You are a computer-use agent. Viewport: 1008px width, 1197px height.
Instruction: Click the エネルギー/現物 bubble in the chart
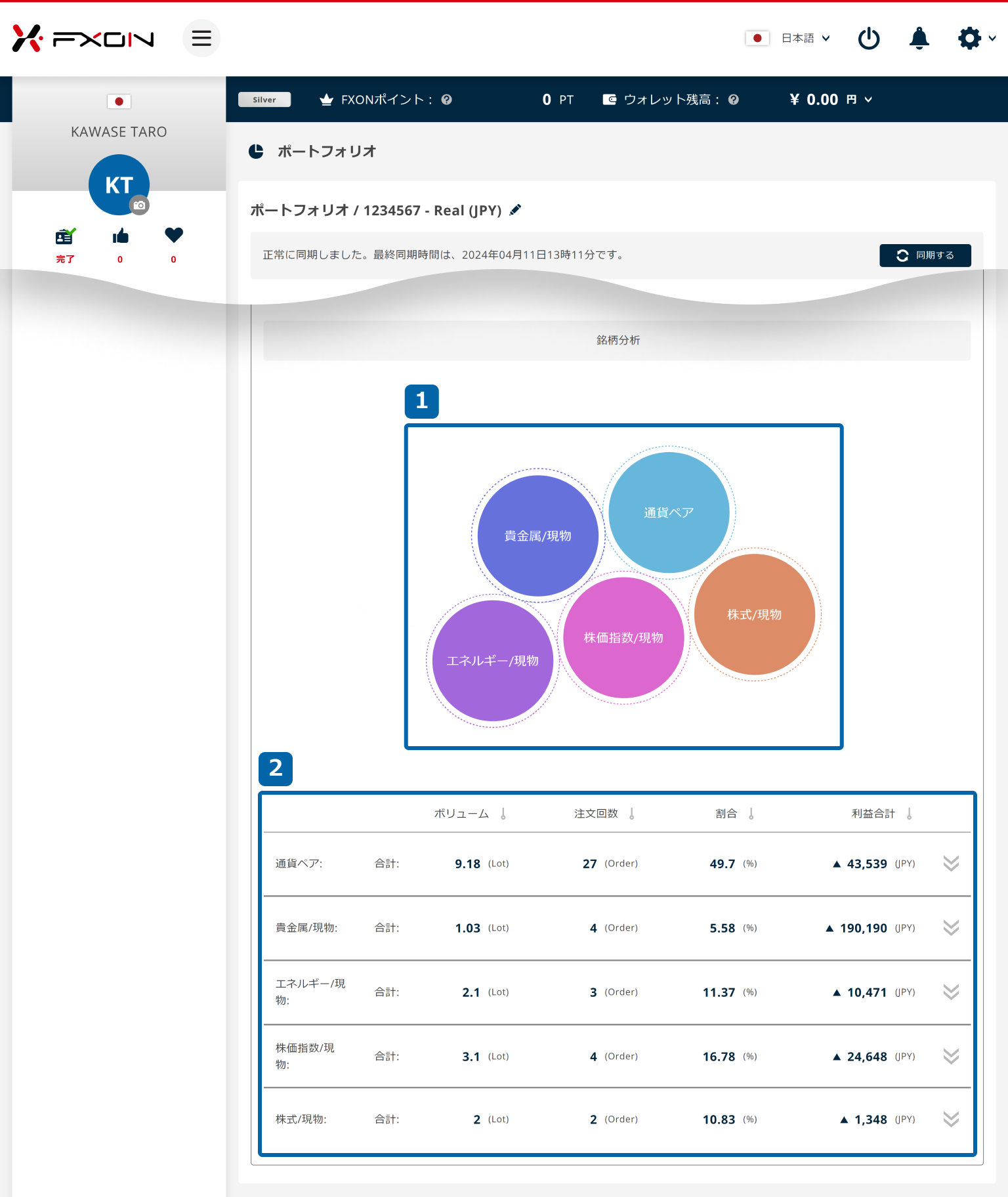coord(493,661)
